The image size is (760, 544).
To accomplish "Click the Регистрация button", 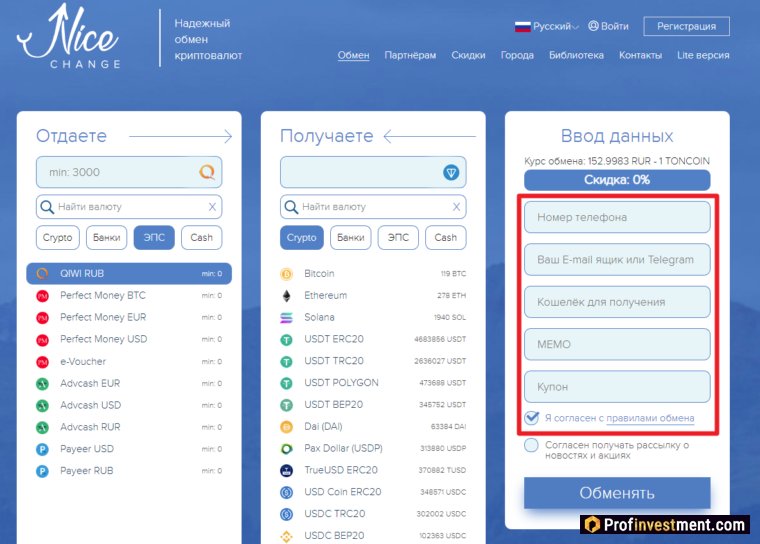I will [x=686, y=27].
